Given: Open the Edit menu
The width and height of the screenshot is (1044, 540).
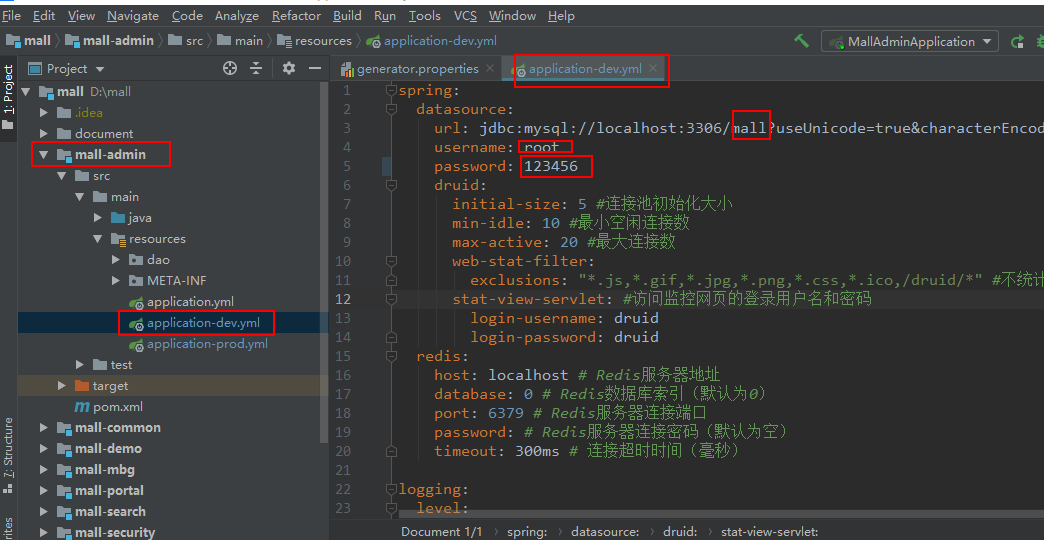Looking at the screenshot, I should pos(44,15).
